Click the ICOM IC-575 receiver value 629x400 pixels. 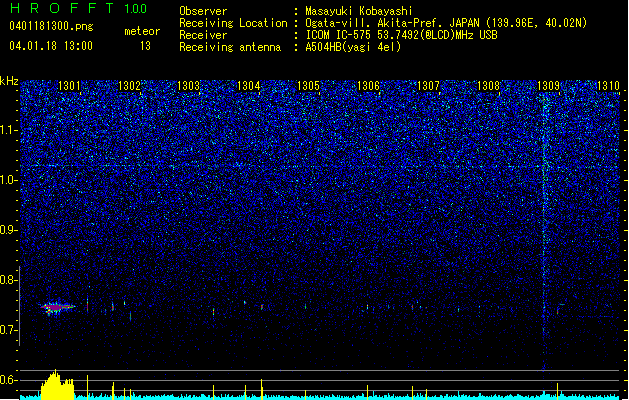click(x=402, y=35)
